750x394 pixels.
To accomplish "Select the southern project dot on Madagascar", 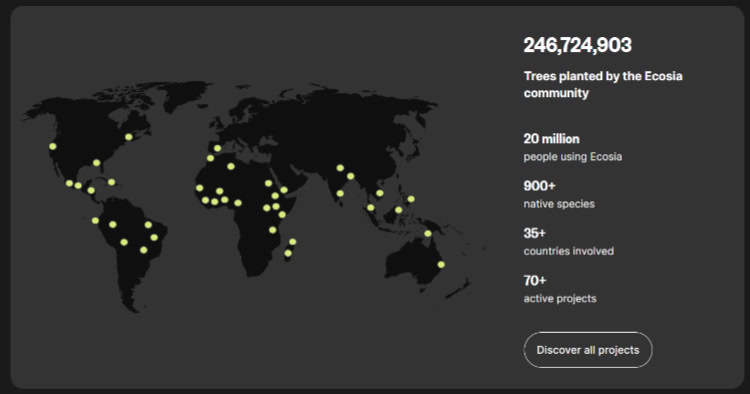I will pyautogui.click(x=288, y=253).
